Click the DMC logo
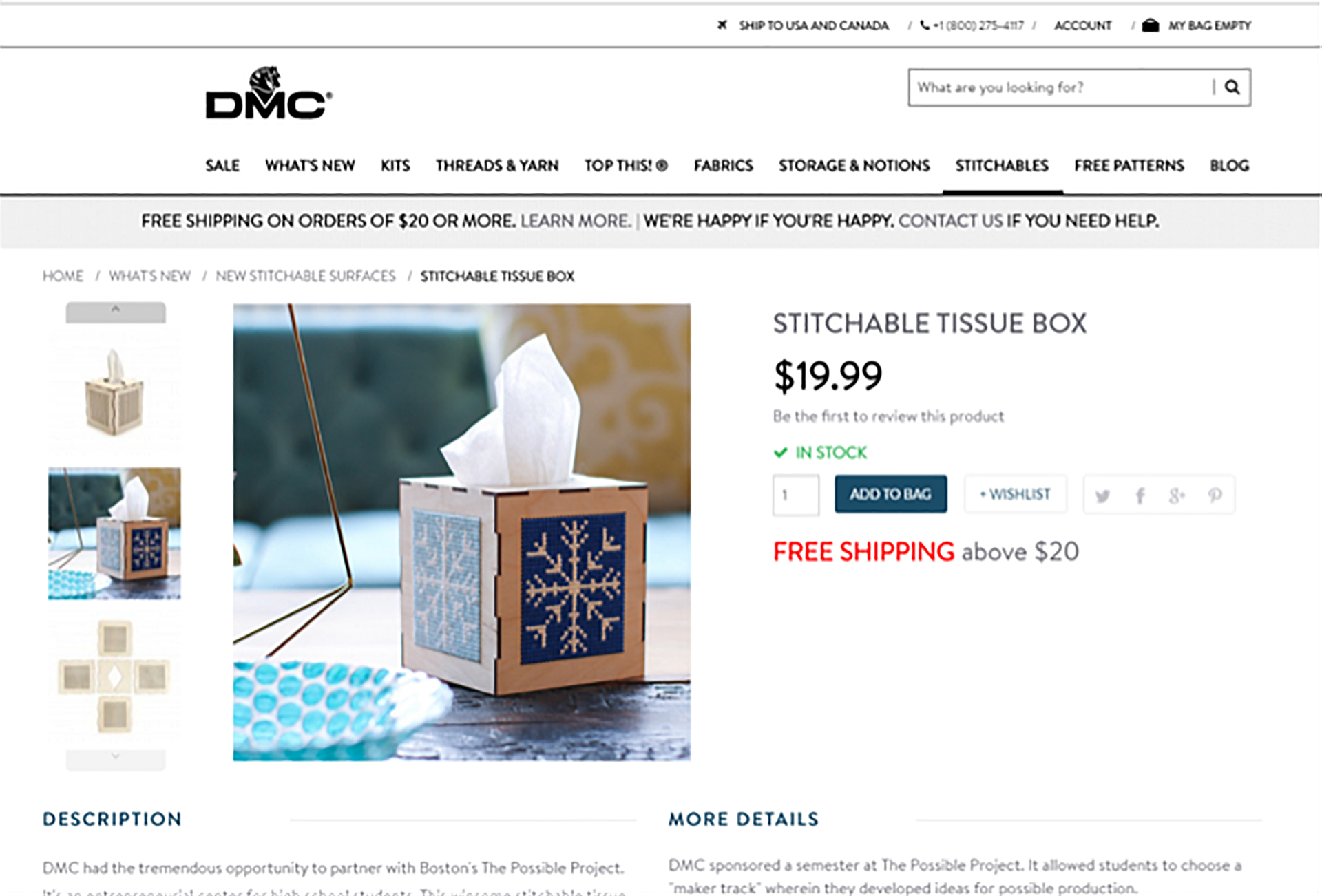This screenshot has width=1322, height=896. (x=269, y=94)
